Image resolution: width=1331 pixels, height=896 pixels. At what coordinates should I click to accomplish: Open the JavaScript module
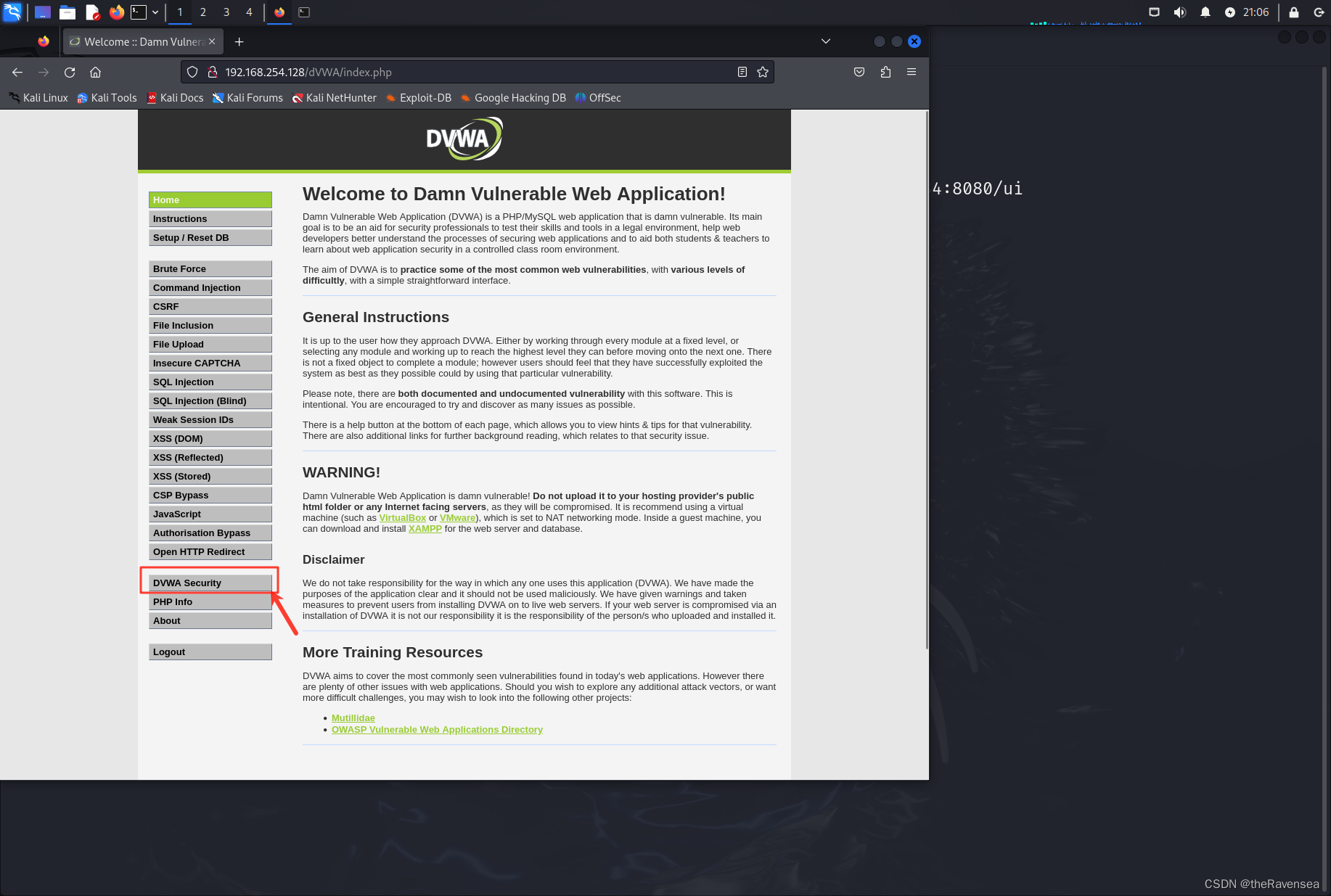coord(210,514)
